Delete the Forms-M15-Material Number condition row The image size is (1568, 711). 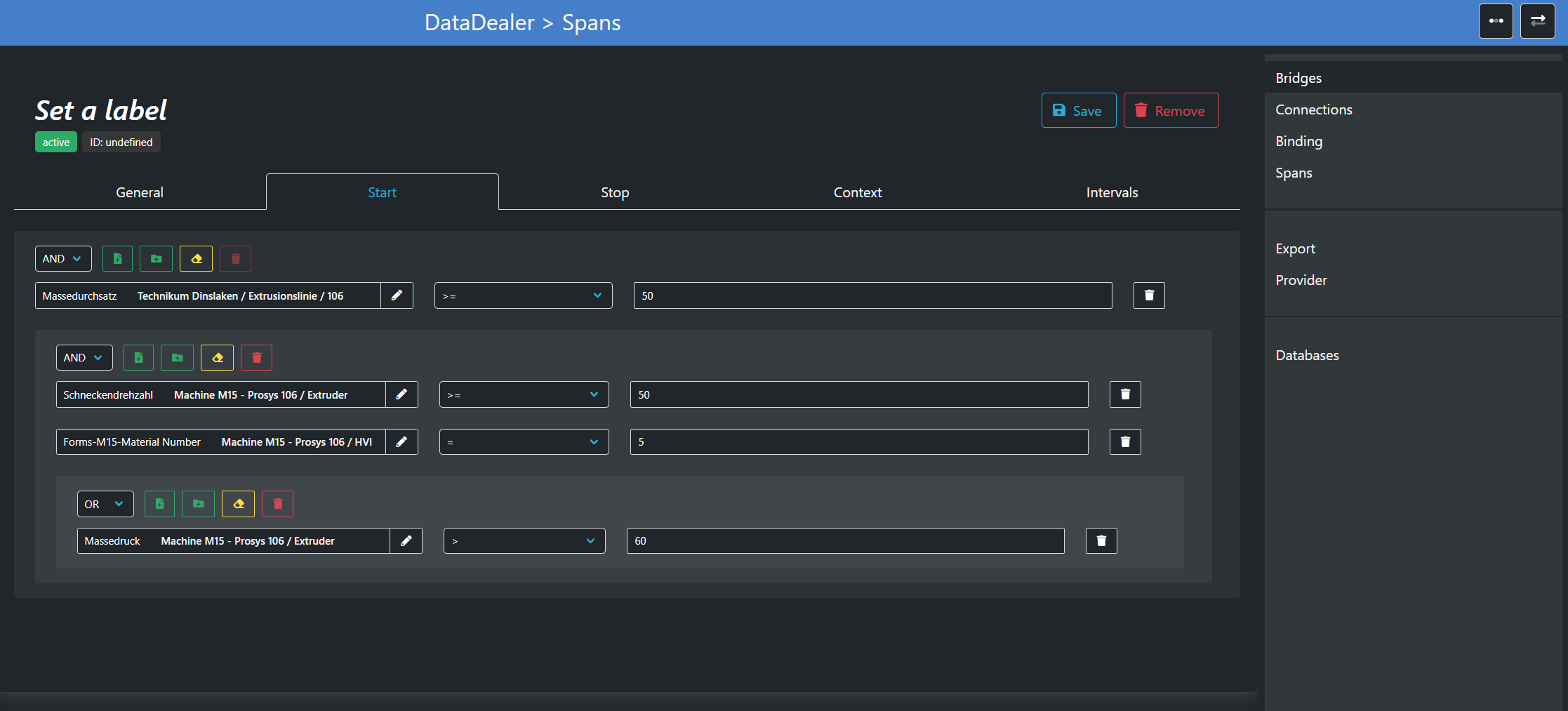coord(1124,442)
